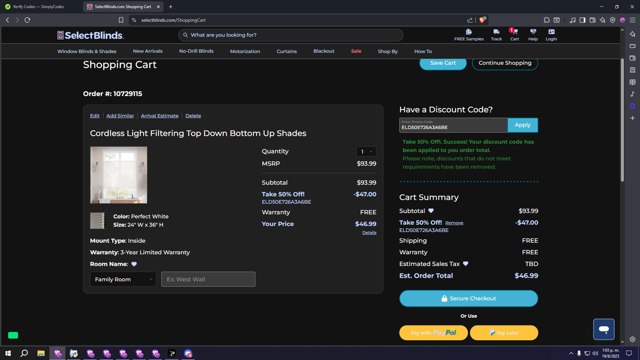Click the SelectBlinds logo
Image resolution: width=640 pixels, height=360 pixels.
point(90,36)
